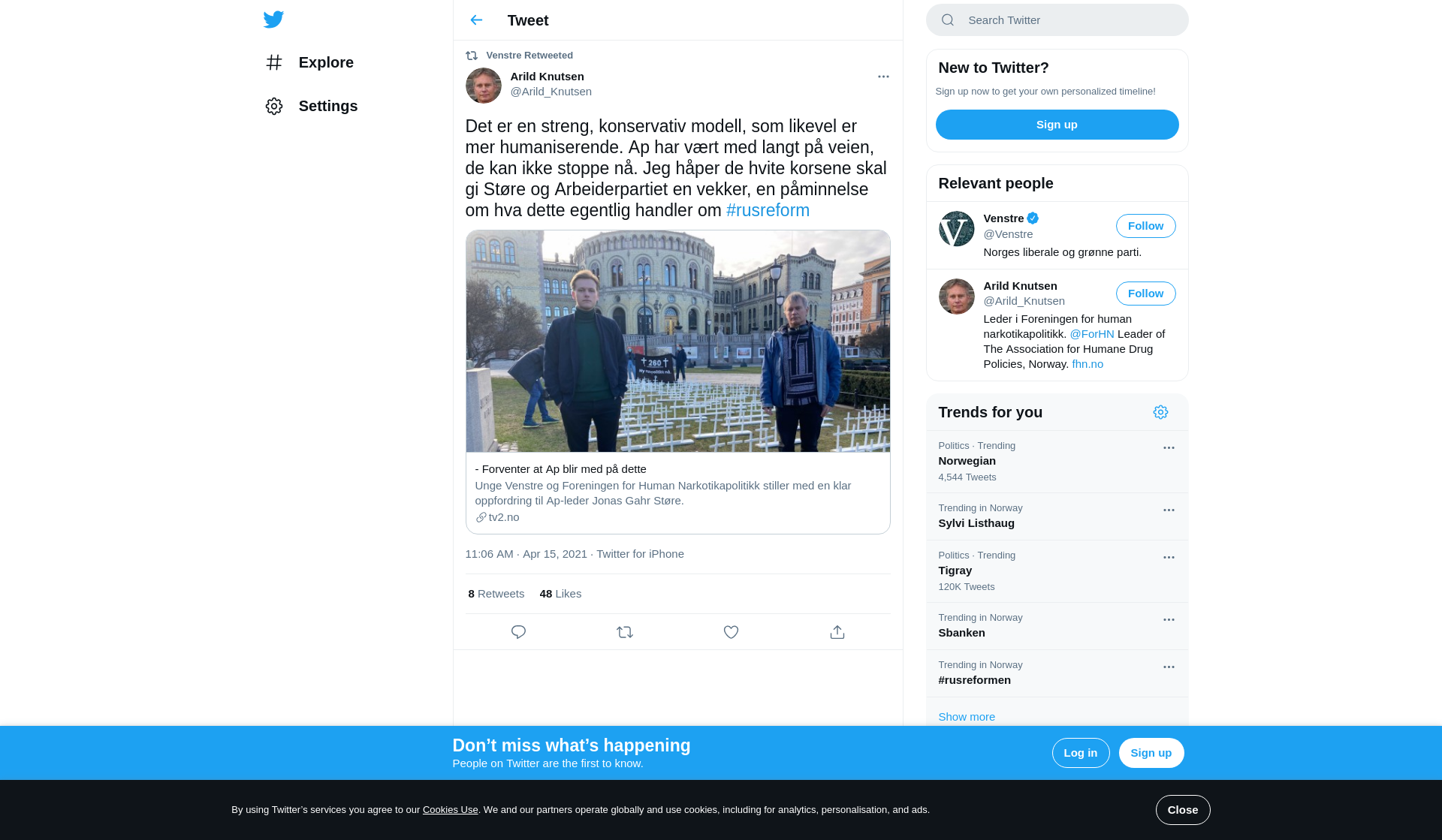Screen dimensions: 1442x840
Task: Share the tweet with the share icon
Action: point(837,632)
